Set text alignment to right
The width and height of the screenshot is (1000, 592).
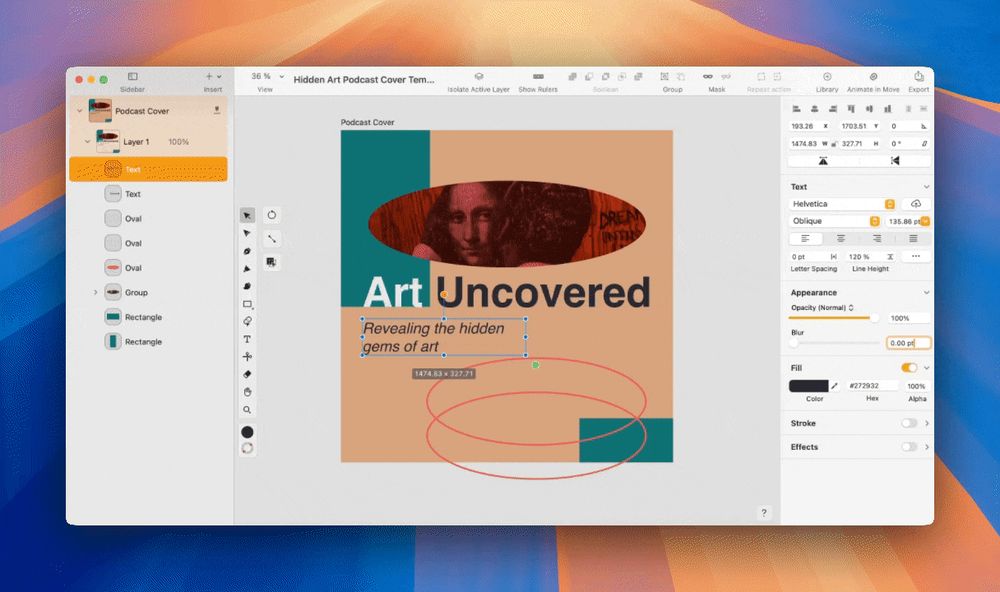pyautogui.click(x=877, y=239)
